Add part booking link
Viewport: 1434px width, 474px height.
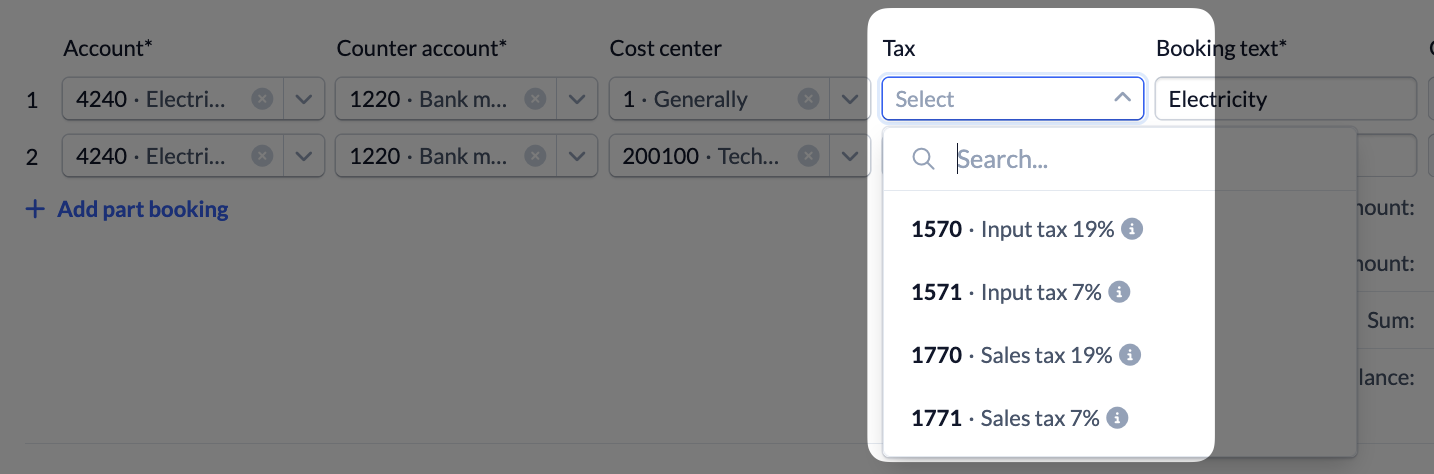(x=128, y=209)
